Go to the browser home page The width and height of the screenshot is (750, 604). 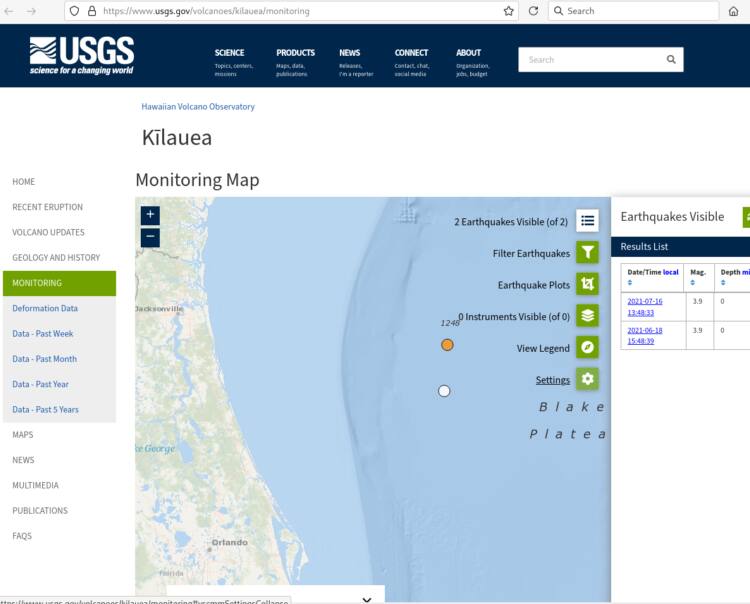point(733,11)
